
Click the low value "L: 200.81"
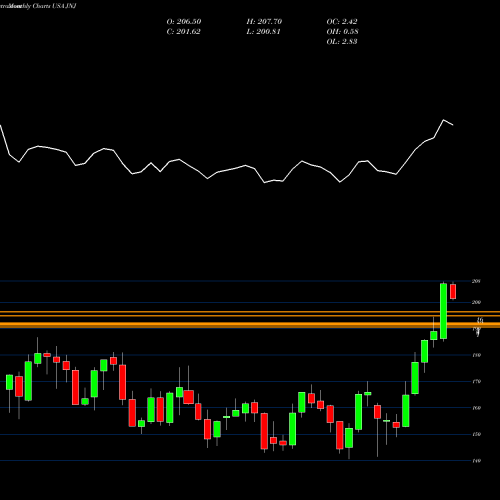pos(263,32)
